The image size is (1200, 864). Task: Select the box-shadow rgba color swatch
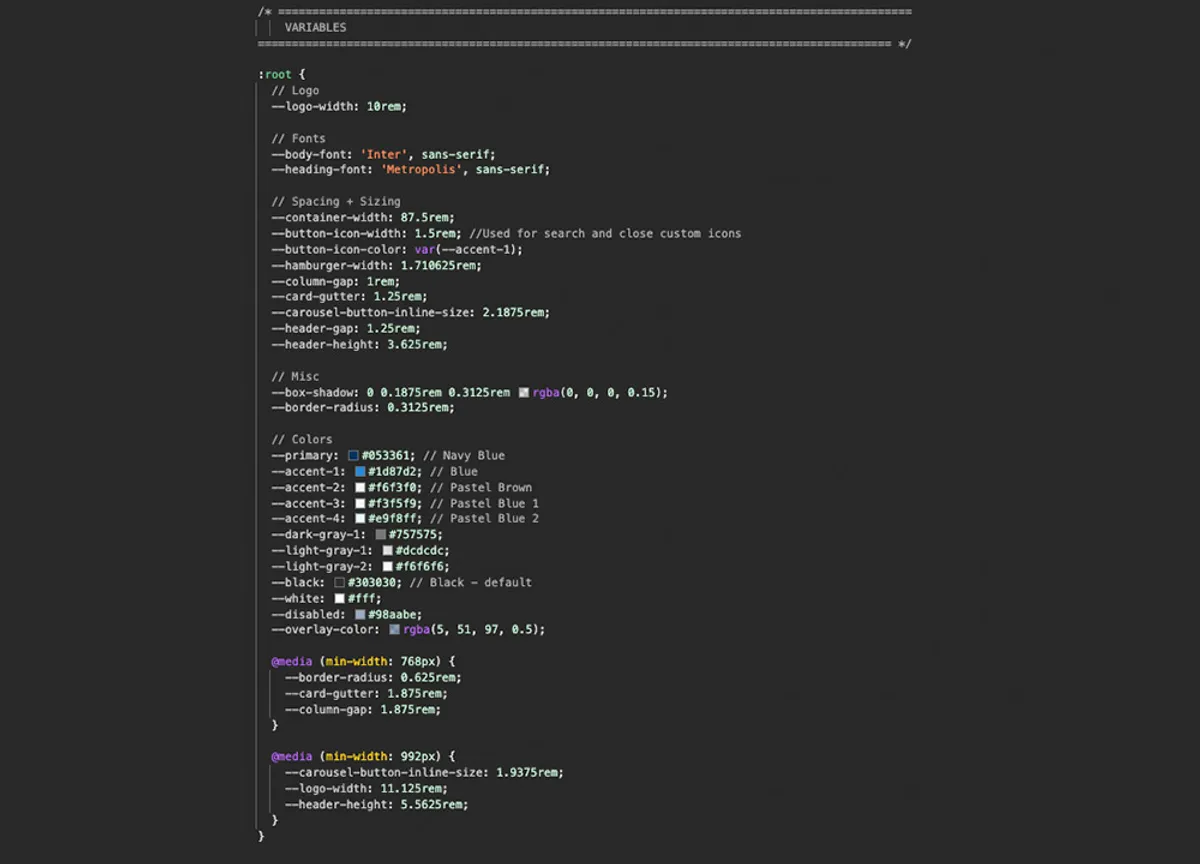point(523,392)
